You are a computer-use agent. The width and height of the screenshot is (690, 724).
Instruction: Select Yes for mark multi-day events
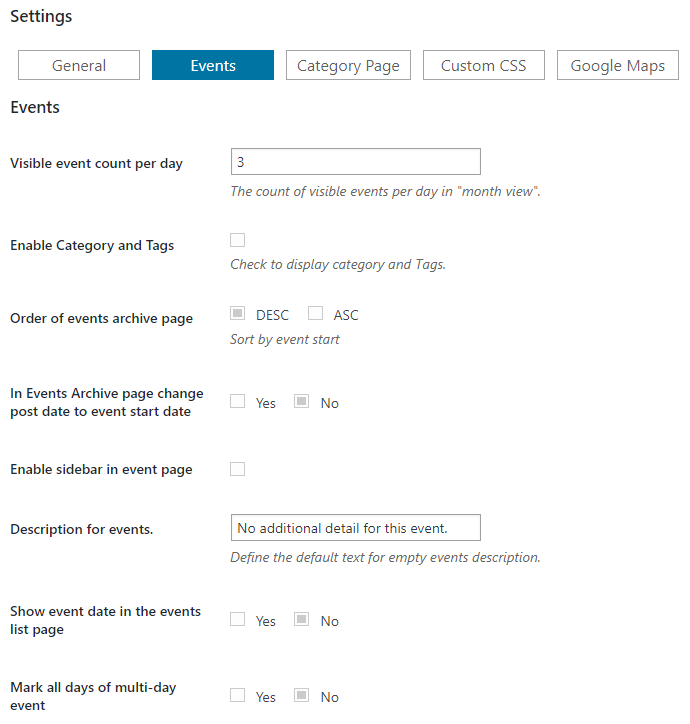(237, 695)
